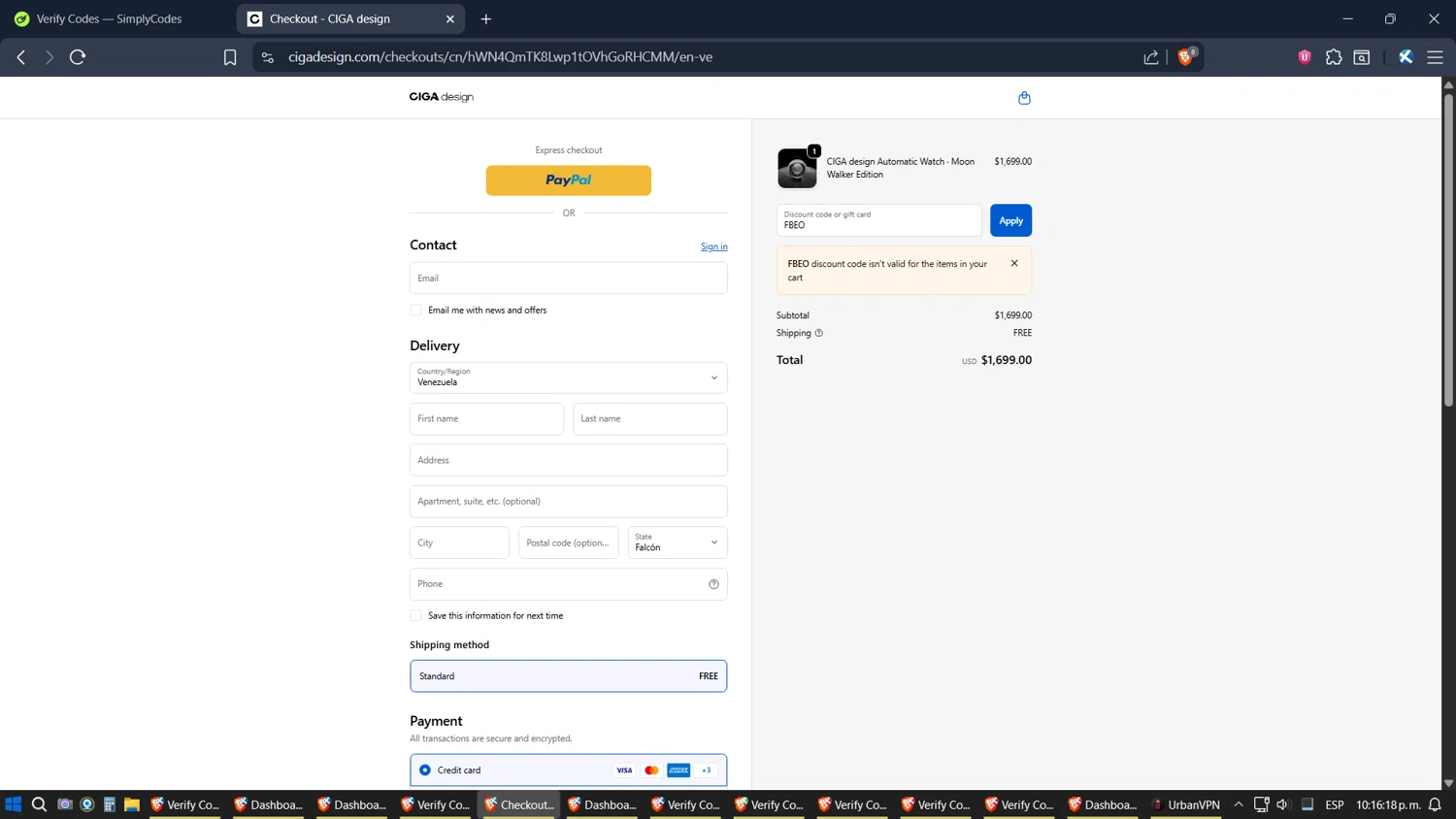Click the CIGA design logo
Screen dimensions: 1456x819
(442, 97)
